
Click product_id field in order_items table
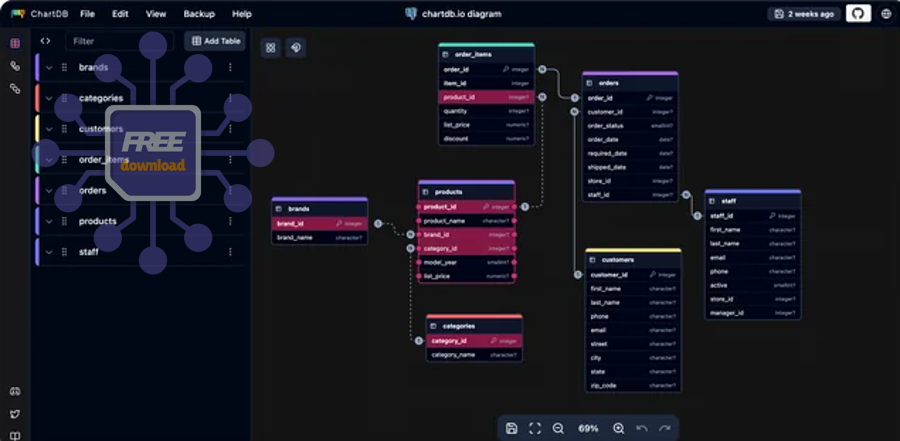(x=487, y=98)
